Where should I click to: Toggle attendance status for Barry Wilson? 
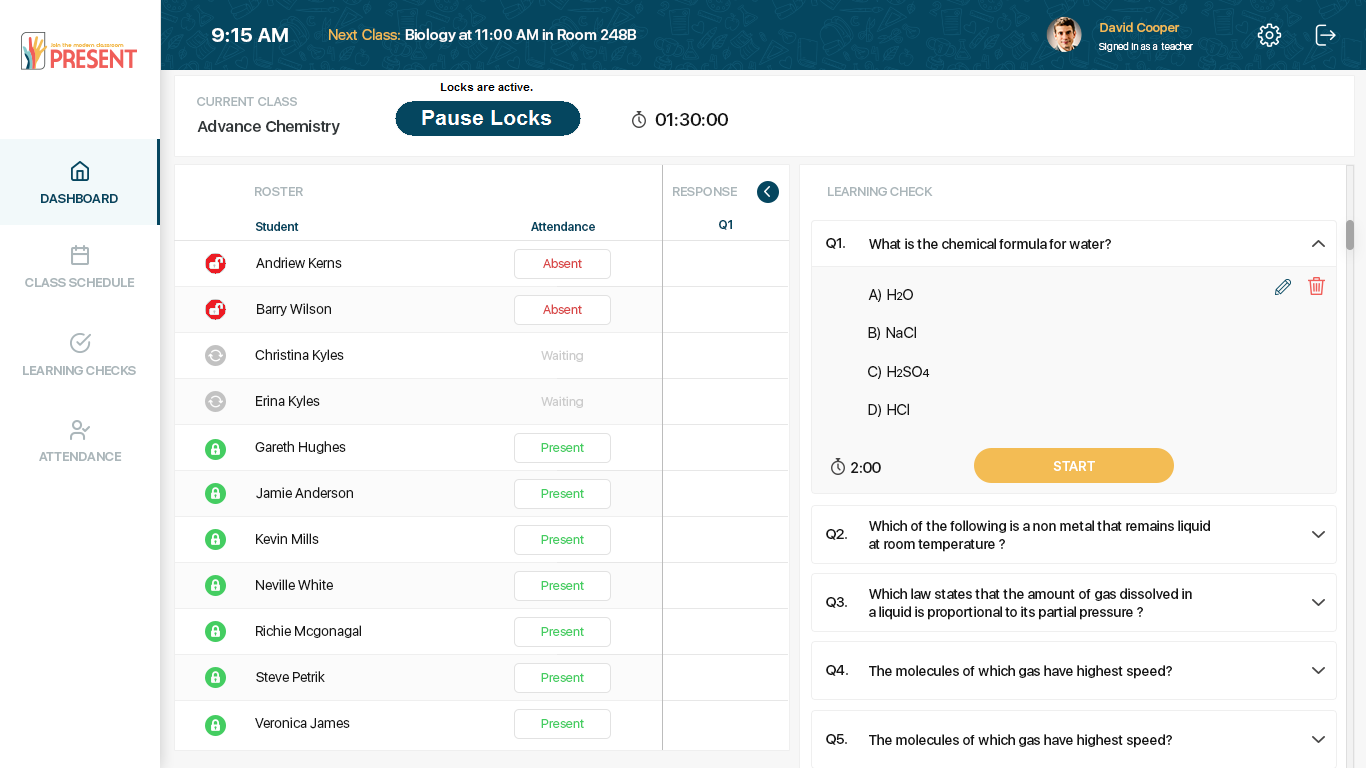pyautogui.click(x=562, y=310)
